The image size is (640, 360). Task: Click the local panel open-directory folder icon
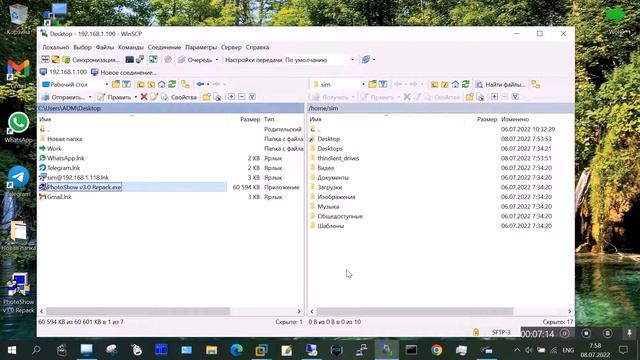pyautogui.click(x=116, y=84)
